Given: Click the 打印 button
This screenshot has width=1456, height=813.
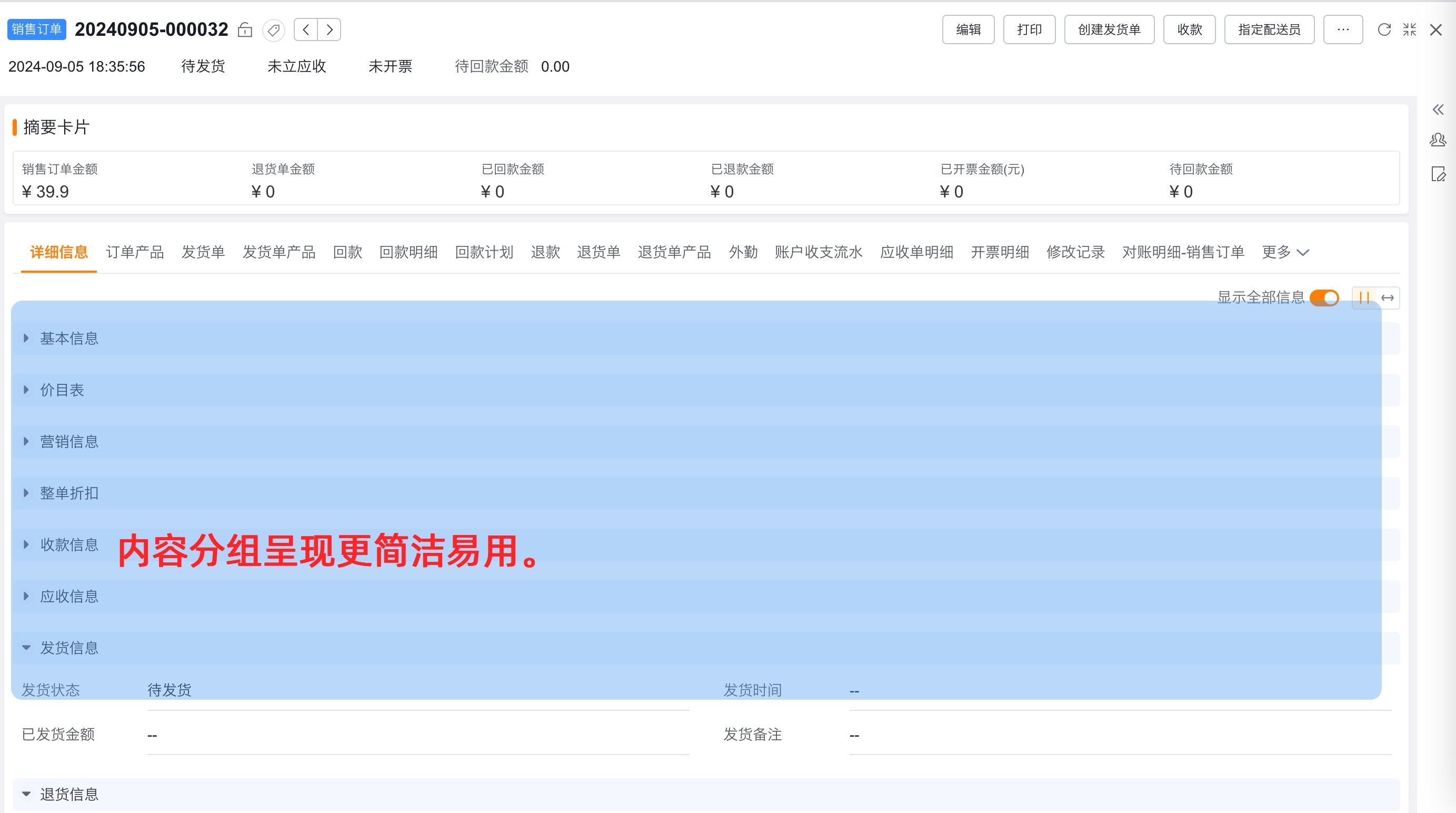Looking at the screenshot, I should (x=1029, y=29).
